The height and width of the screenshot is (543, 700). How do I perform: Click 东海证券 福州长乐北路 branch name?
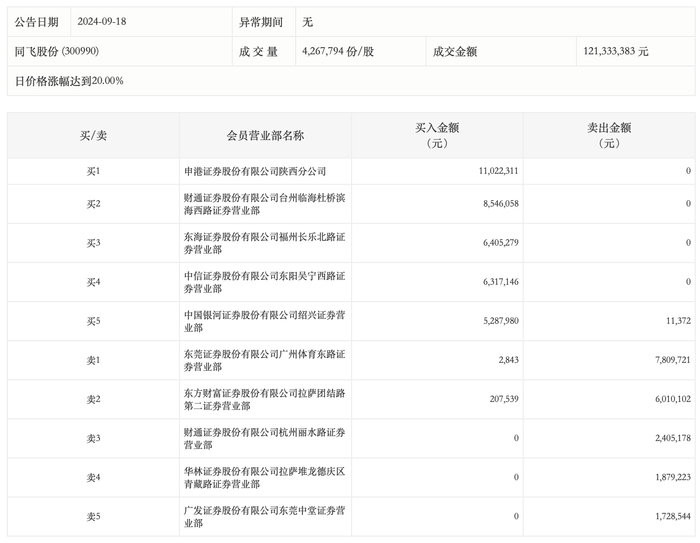(265, 243)
